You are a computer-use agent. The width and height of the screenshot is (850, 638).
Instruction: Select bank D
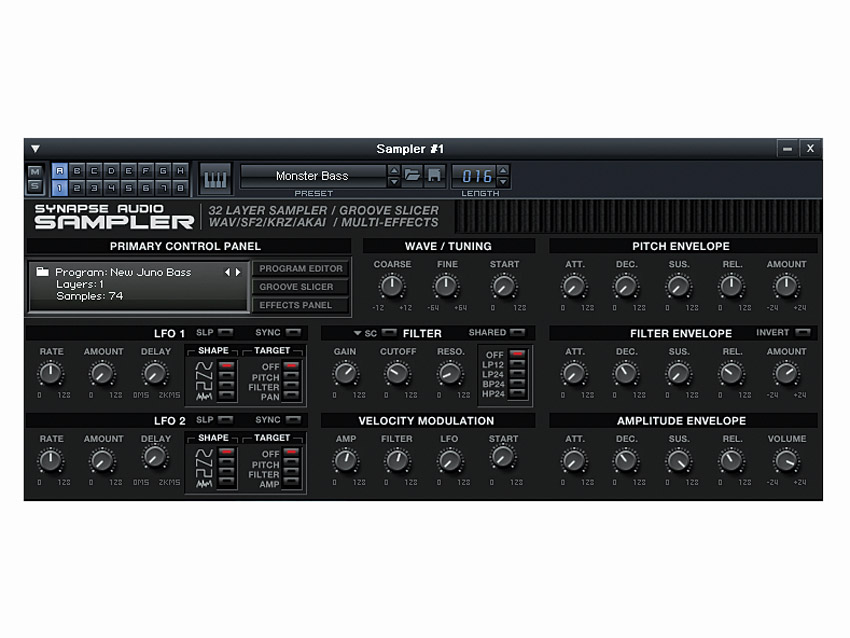click(x=111, y=171)
